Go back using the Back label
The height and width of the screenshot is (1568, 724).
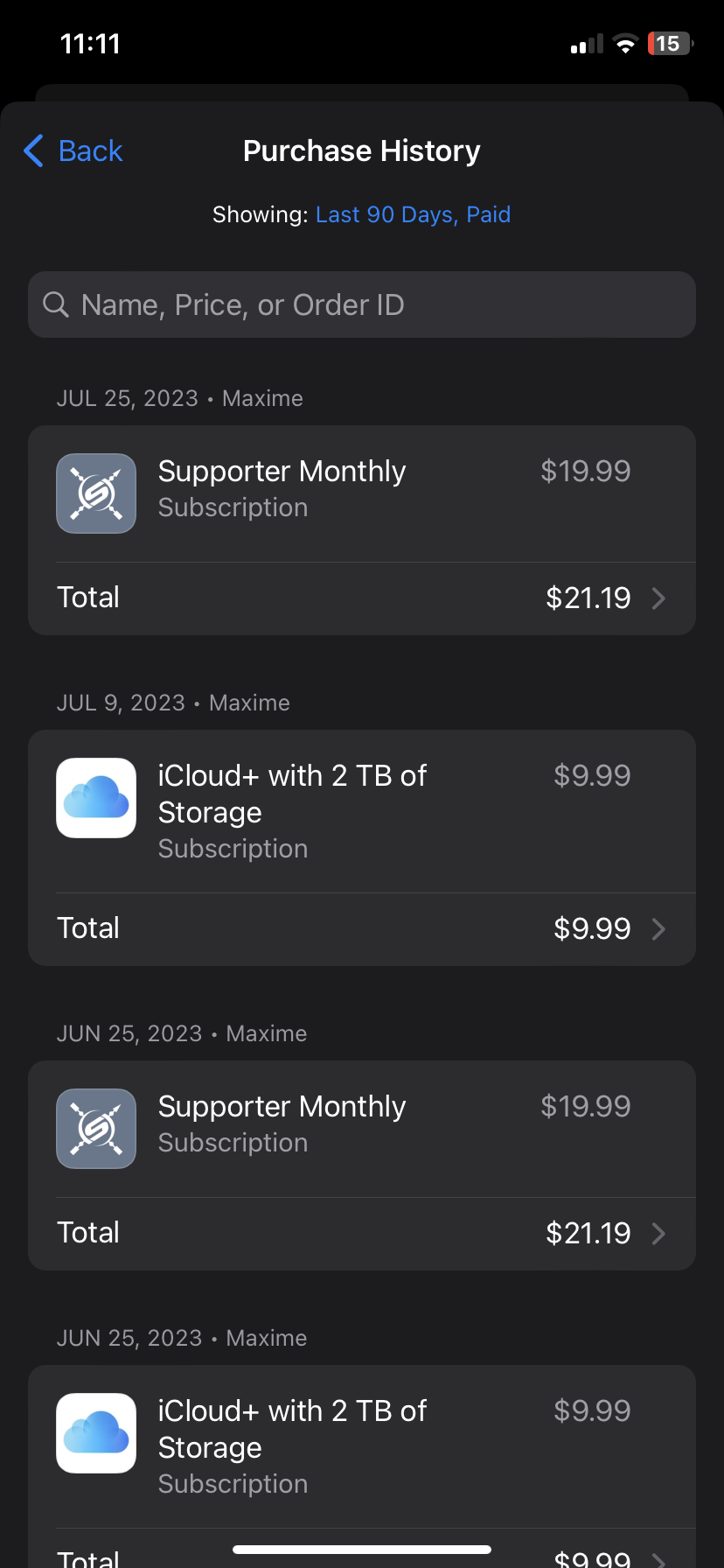90,150
